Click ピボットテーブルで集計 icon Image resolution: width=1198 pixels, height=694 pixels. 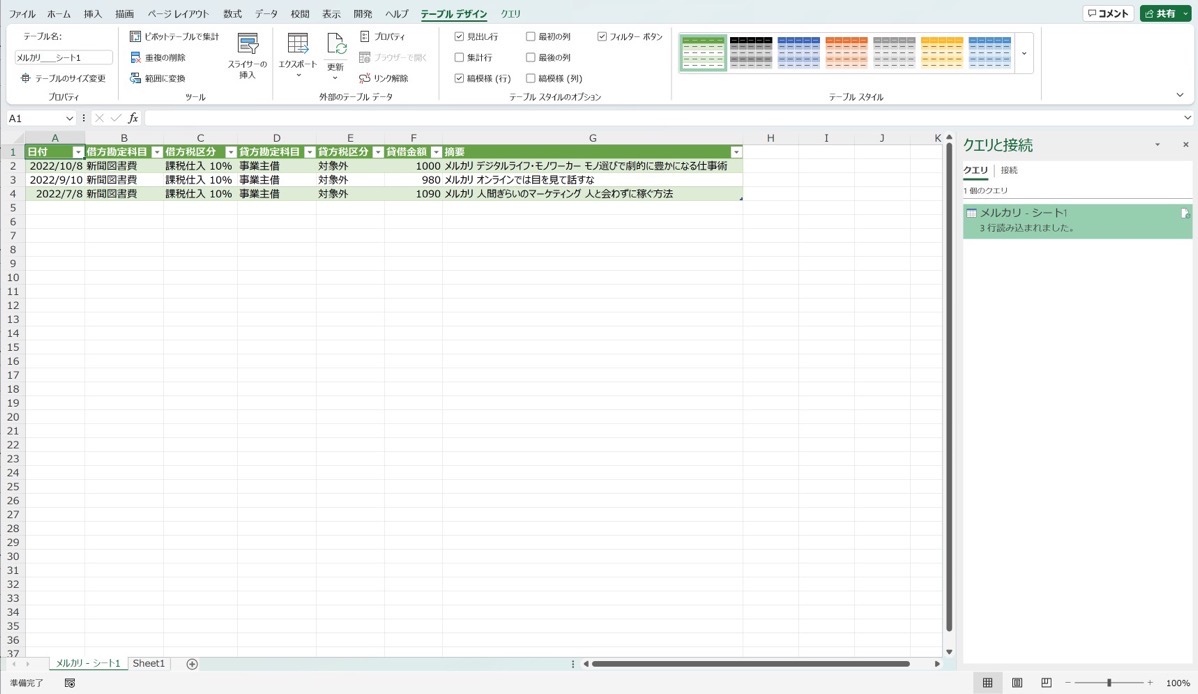[135, 37]
